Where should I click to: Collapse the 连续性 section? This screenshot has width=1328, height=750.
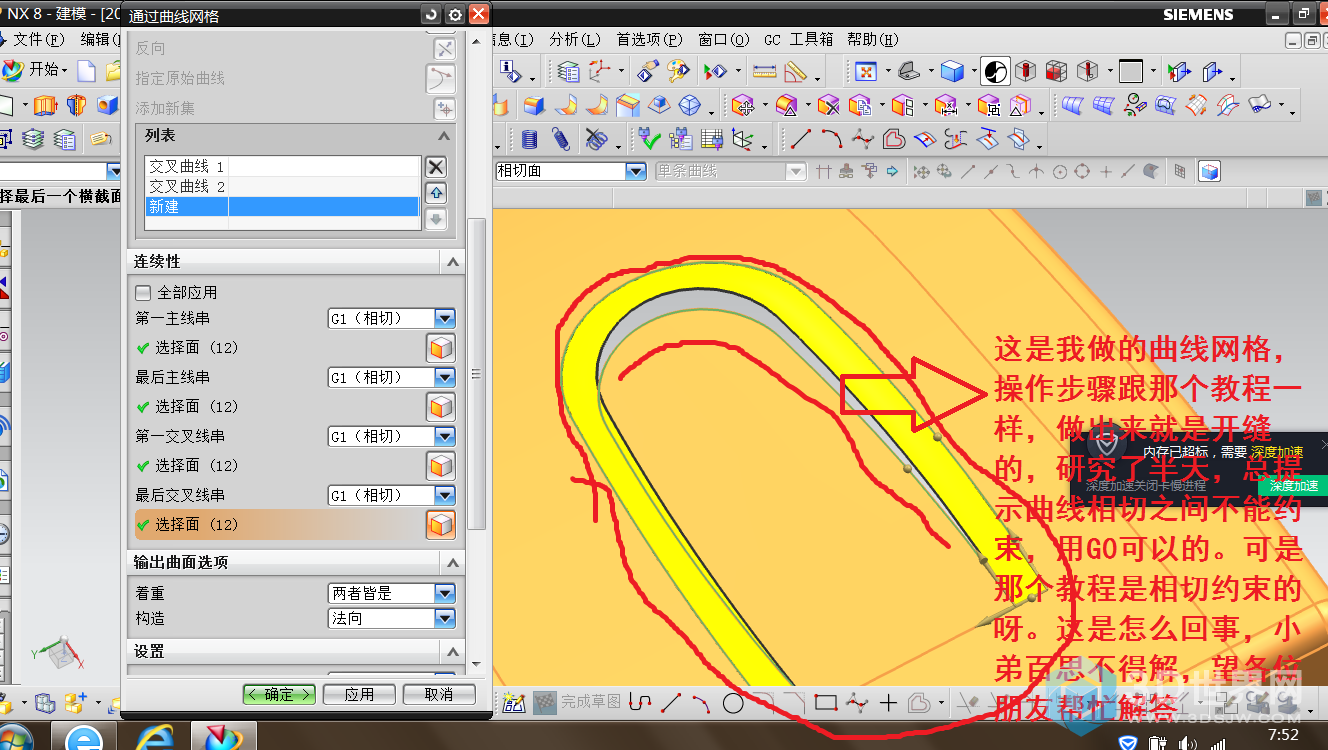pos(453,261)
